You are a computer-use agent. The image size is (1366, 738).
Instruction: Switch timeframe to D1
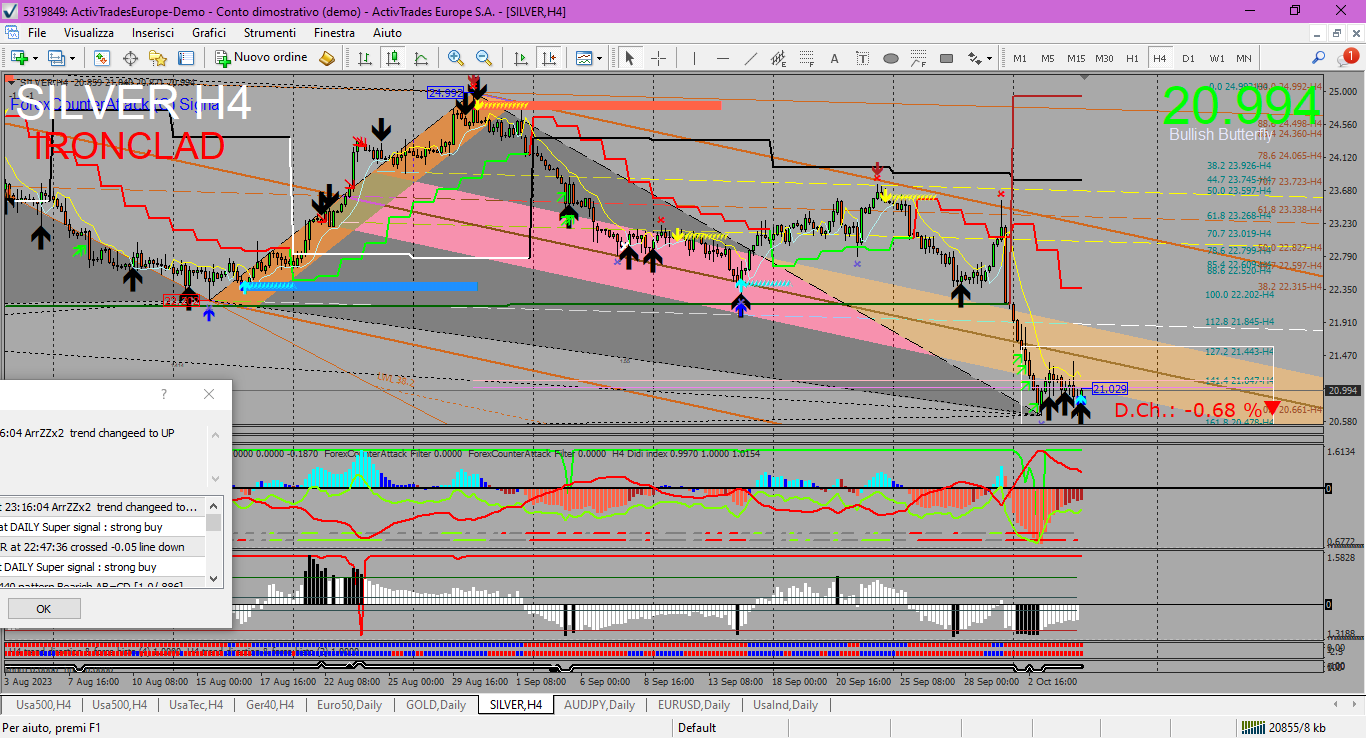pos(1188,58)
